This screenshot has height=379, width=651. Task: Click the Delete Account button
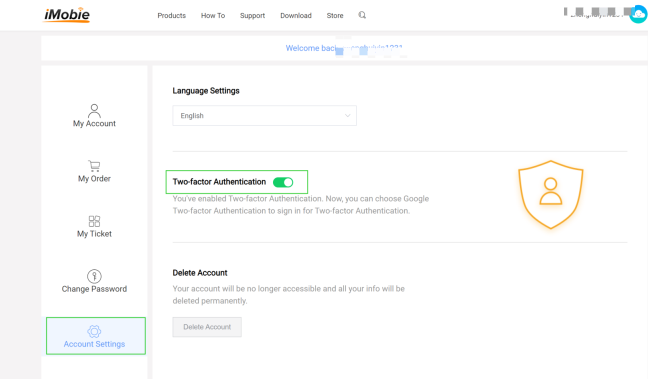207,327
